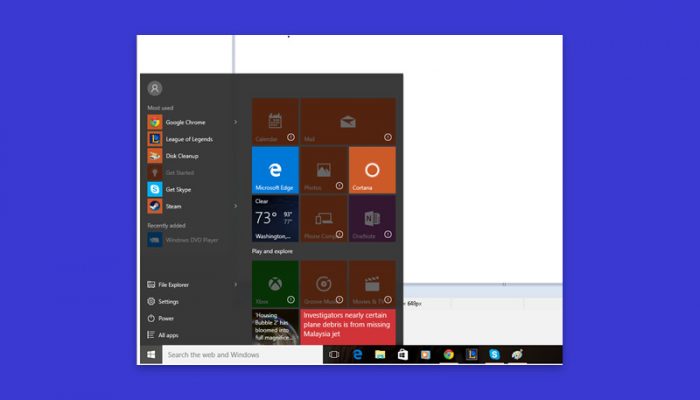The width and height of the screenshot is (700, 400).
Task: Open League of Legends from taskbar
Action: pos(471,354)
